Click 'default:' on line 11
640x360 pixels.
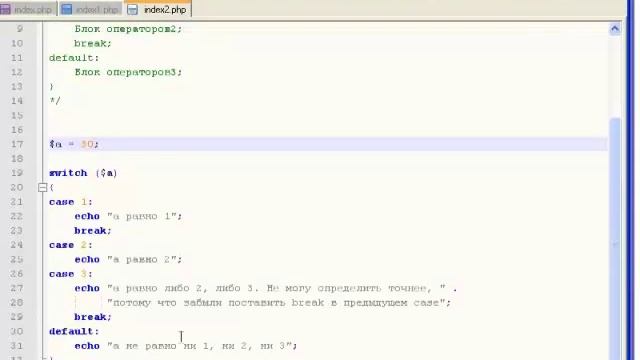coord(74,58)
